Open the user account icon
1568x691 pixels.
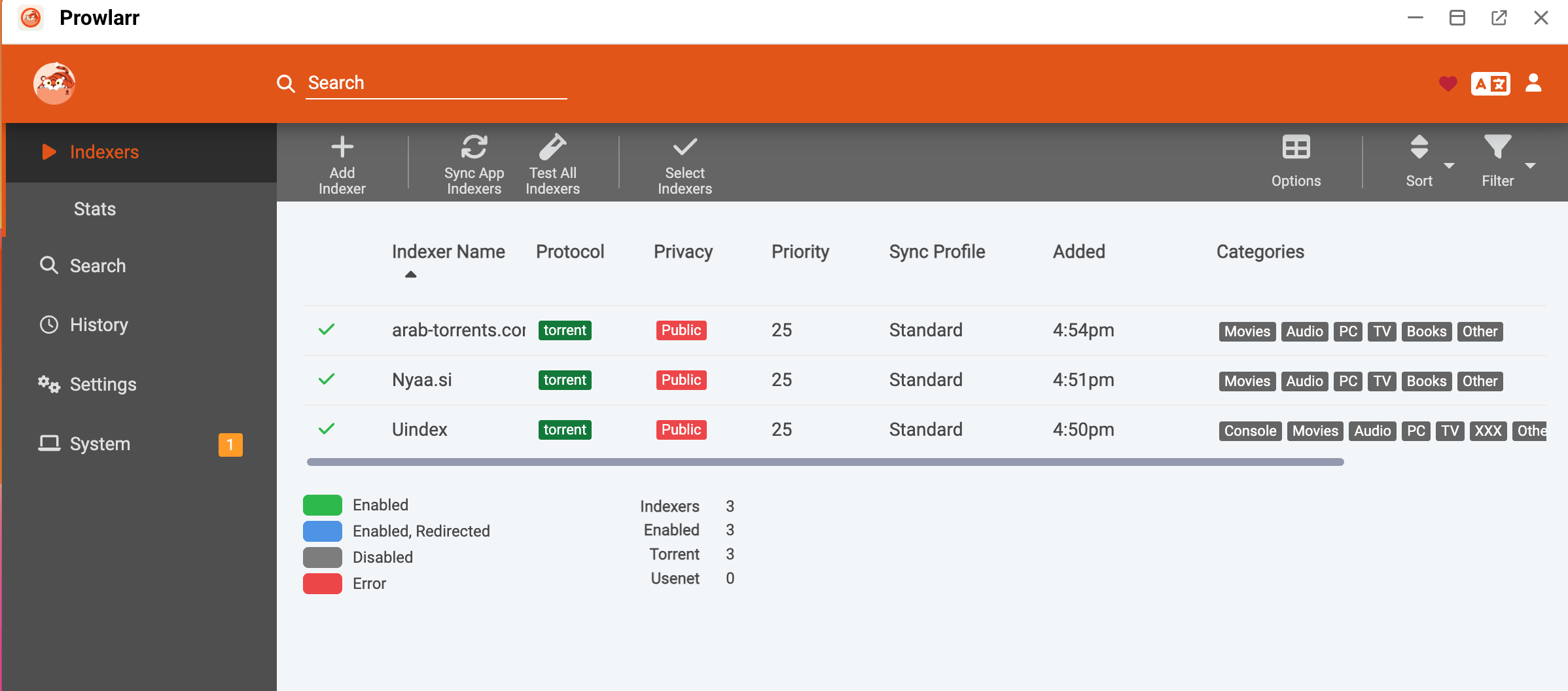pos(1533,84)
